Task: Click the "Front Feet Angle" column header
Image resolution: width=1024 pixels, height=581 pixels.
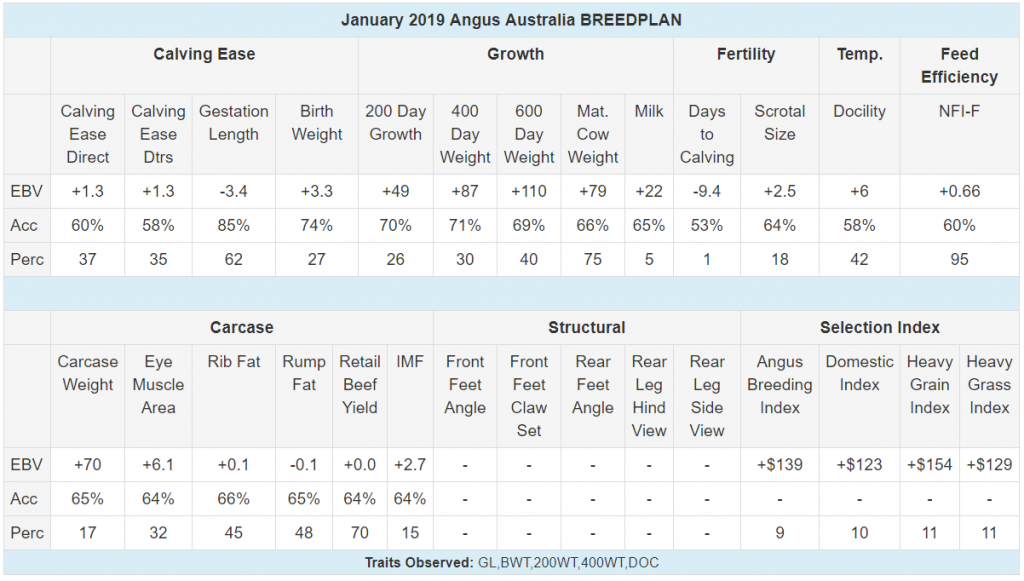Action: pyautogui.click(x=465, y=385)
